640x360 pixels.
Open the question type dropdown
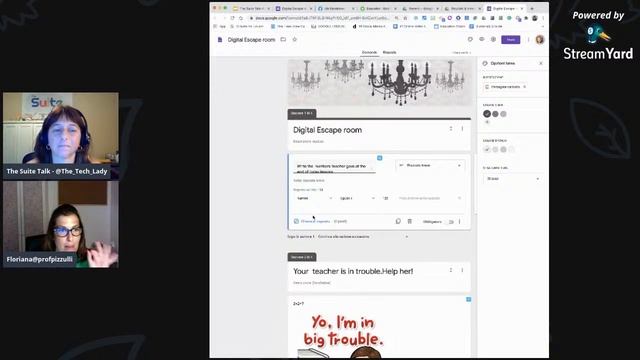coord(430,165)
